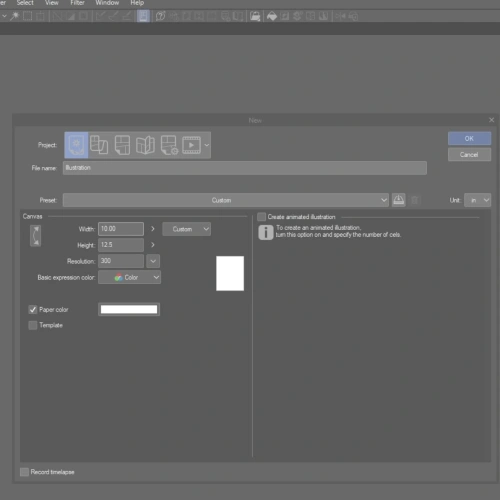Select the Animation project type icon
The width and height of the screenshot is (500, 500).
[x=191, y=145]
